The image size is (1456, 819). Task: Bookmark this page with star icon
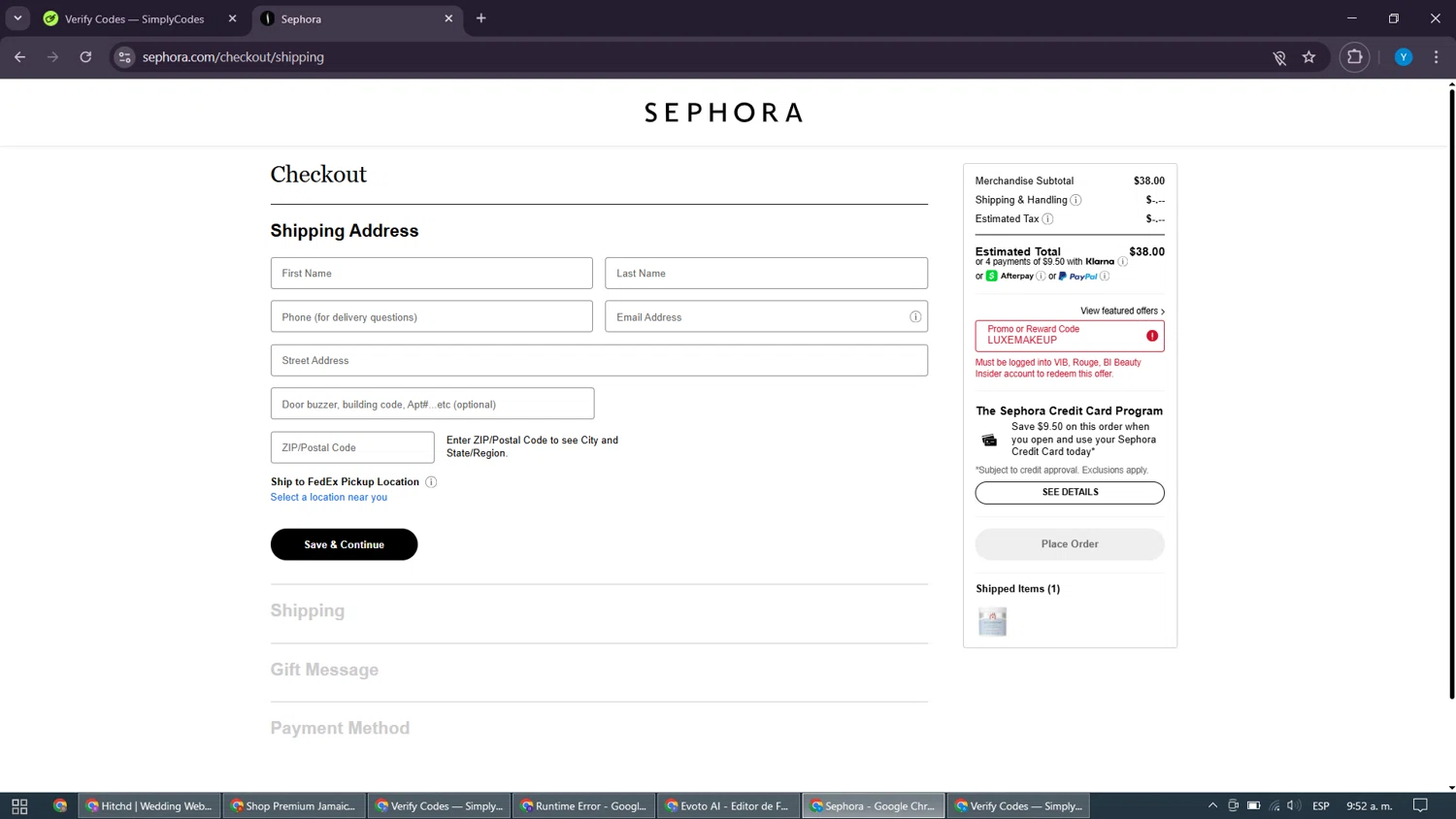[1308, 57]
